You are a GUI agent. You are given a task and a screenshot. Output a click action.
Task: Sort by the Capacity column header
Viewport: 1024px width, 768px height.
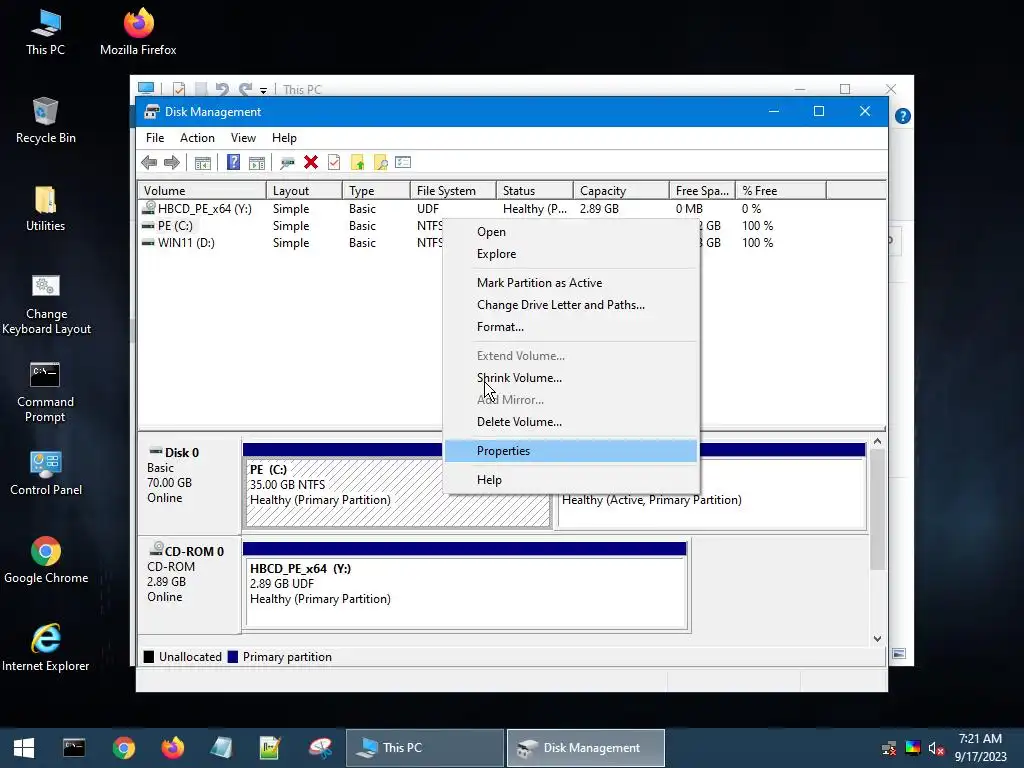click(x=621, y=191)
